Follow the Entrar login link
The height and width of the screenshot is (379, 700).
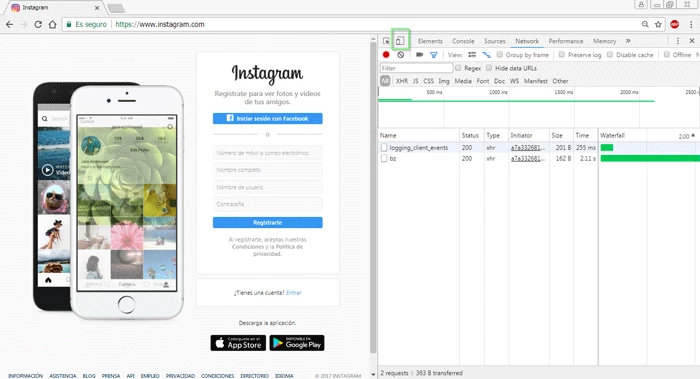tap(294, 293)
